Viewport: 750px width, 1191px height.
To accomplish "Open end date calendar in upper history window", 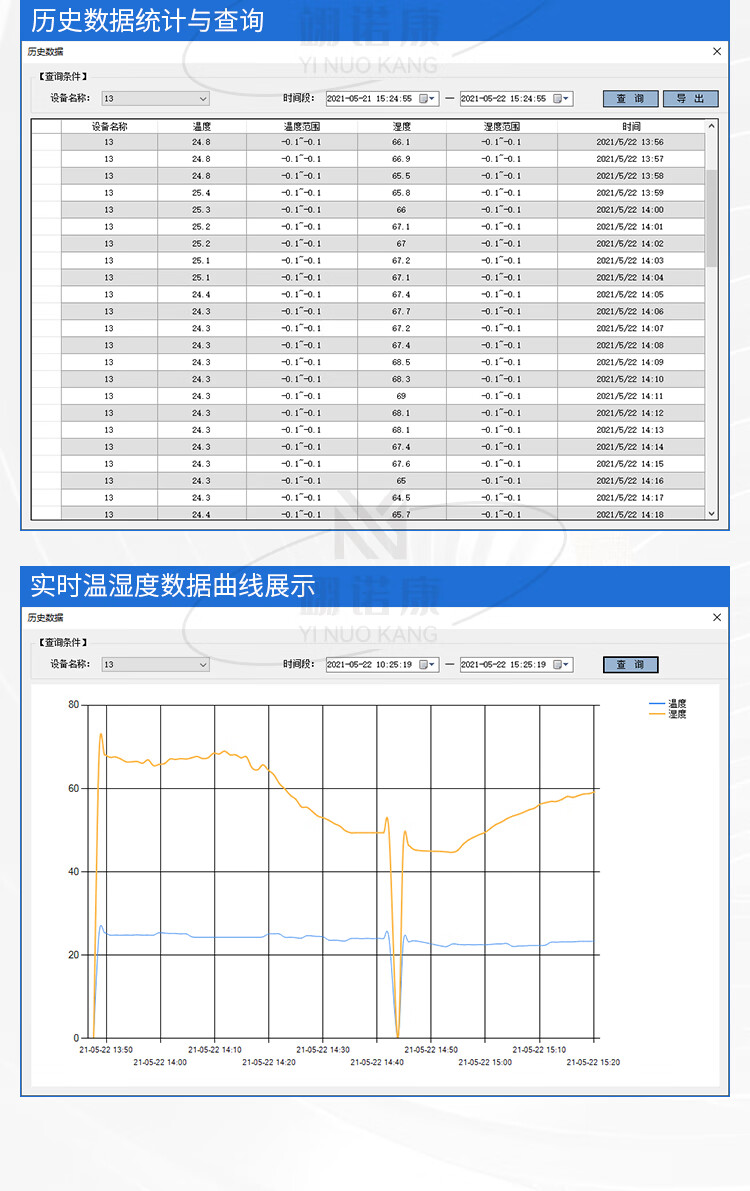I will (x=562, y=99).
